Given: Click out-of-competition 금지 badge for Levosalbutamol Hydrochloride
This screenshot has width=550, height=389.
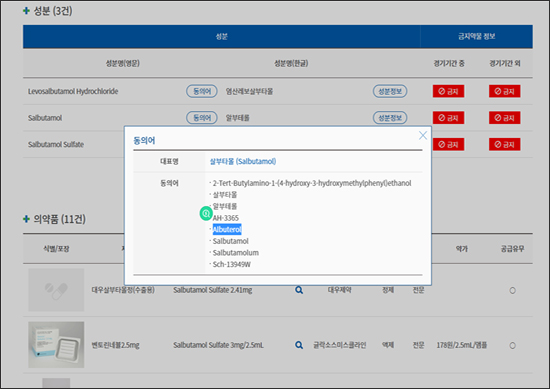Looking at the screenshot, I should pos(504,91).
